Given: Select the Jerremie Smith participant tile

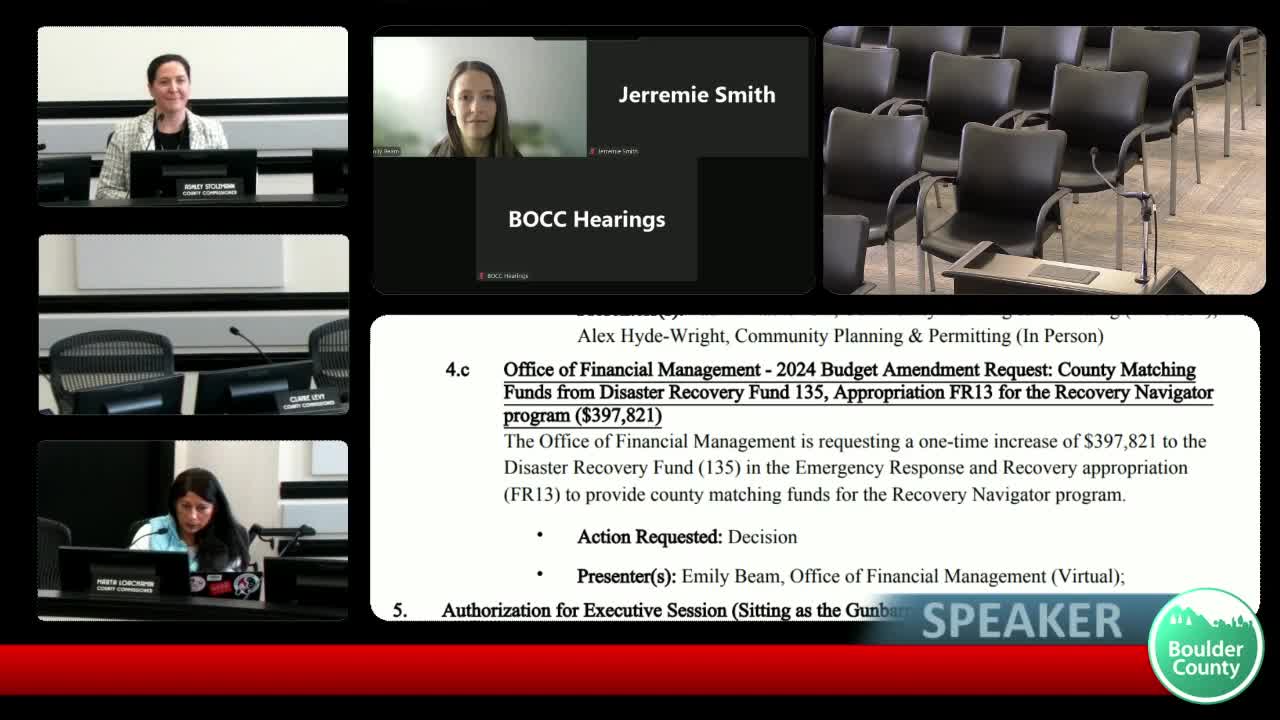Looking at the screenshot, I should click(697, 97).
